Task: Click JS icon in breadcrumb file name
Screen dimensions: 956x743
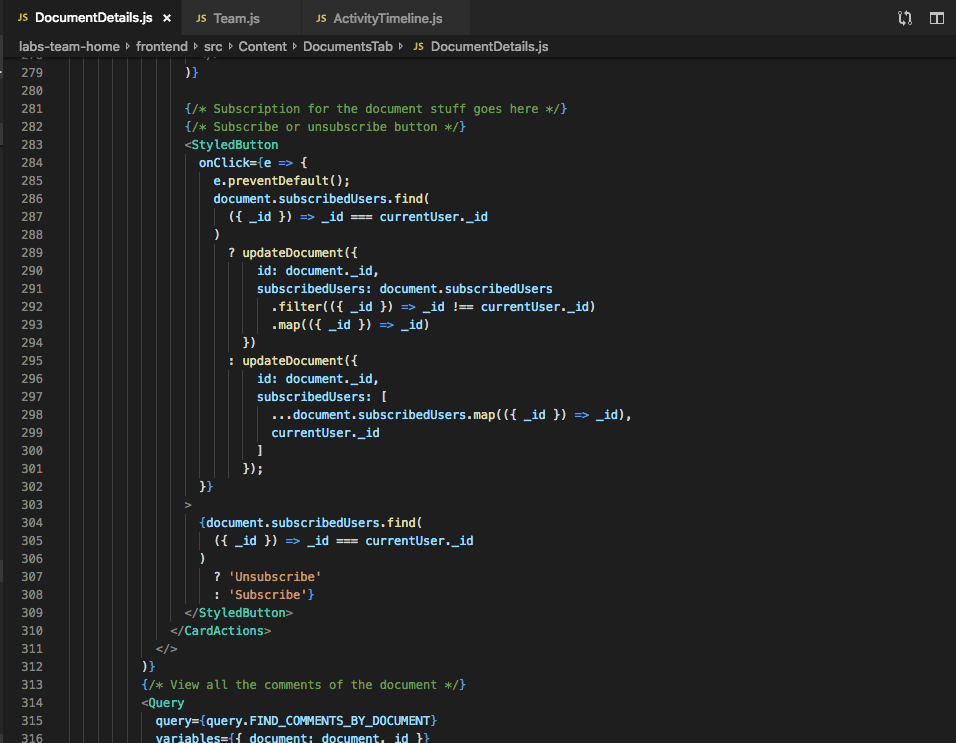Action: tap(418, 47)
